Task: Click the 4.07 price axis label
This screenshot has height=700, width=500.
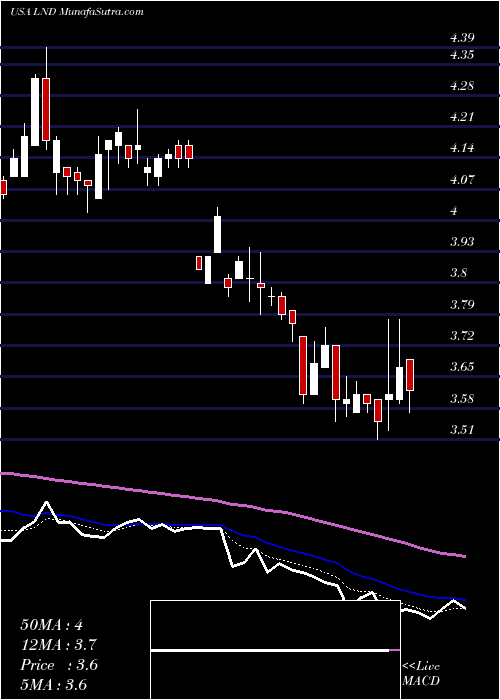Action: (462, 180)
